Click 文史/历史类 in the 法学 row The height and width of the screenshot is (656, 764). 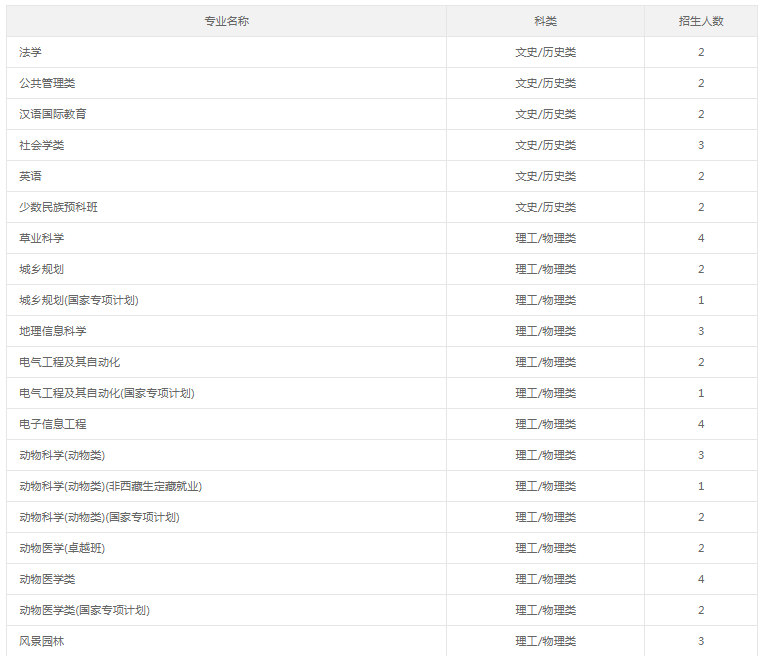pyautogui.click(x=546, y=52)
